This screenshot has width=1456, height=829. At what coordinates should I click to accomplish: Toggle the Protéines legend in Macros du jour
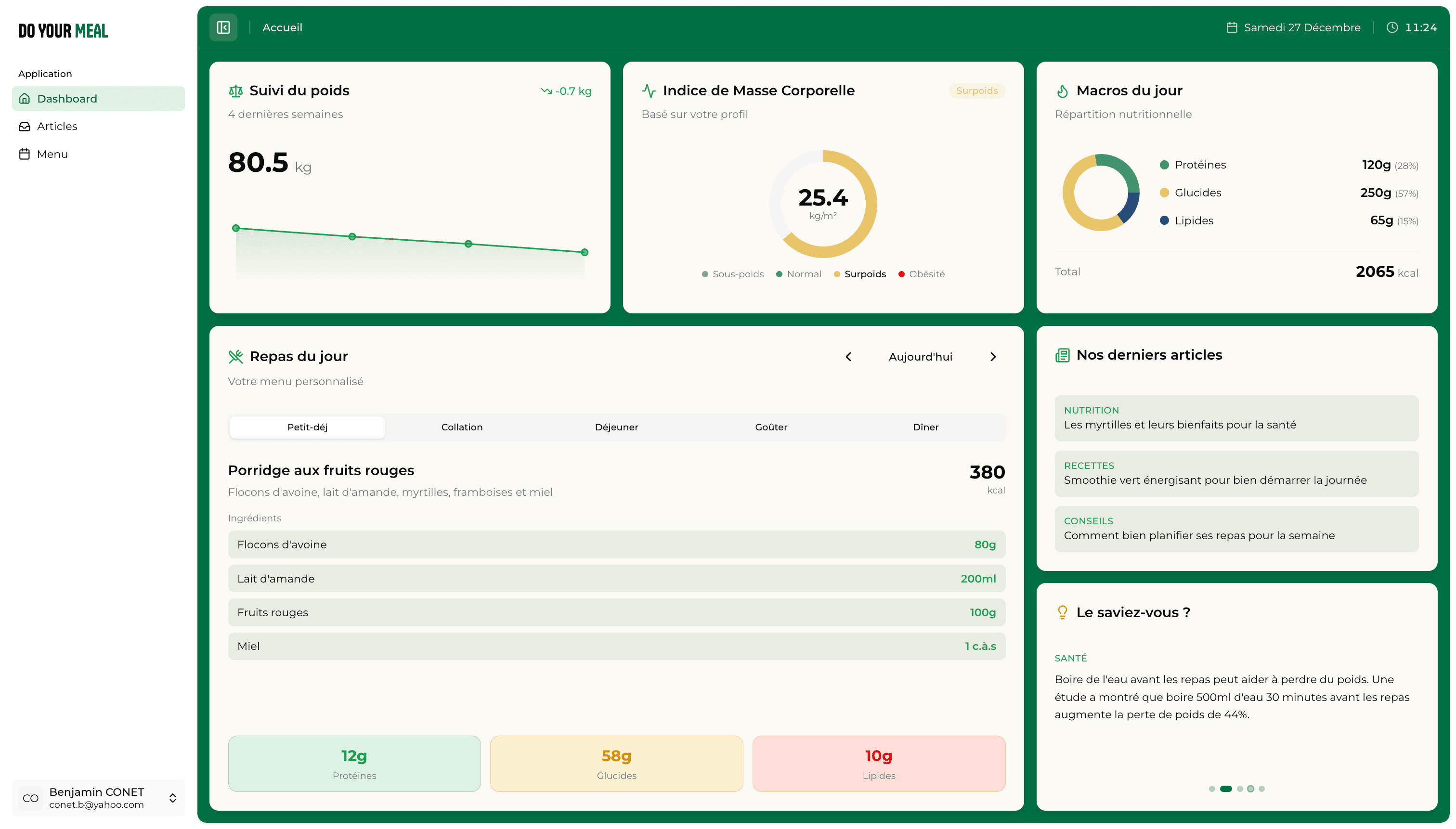point(1200,165)
